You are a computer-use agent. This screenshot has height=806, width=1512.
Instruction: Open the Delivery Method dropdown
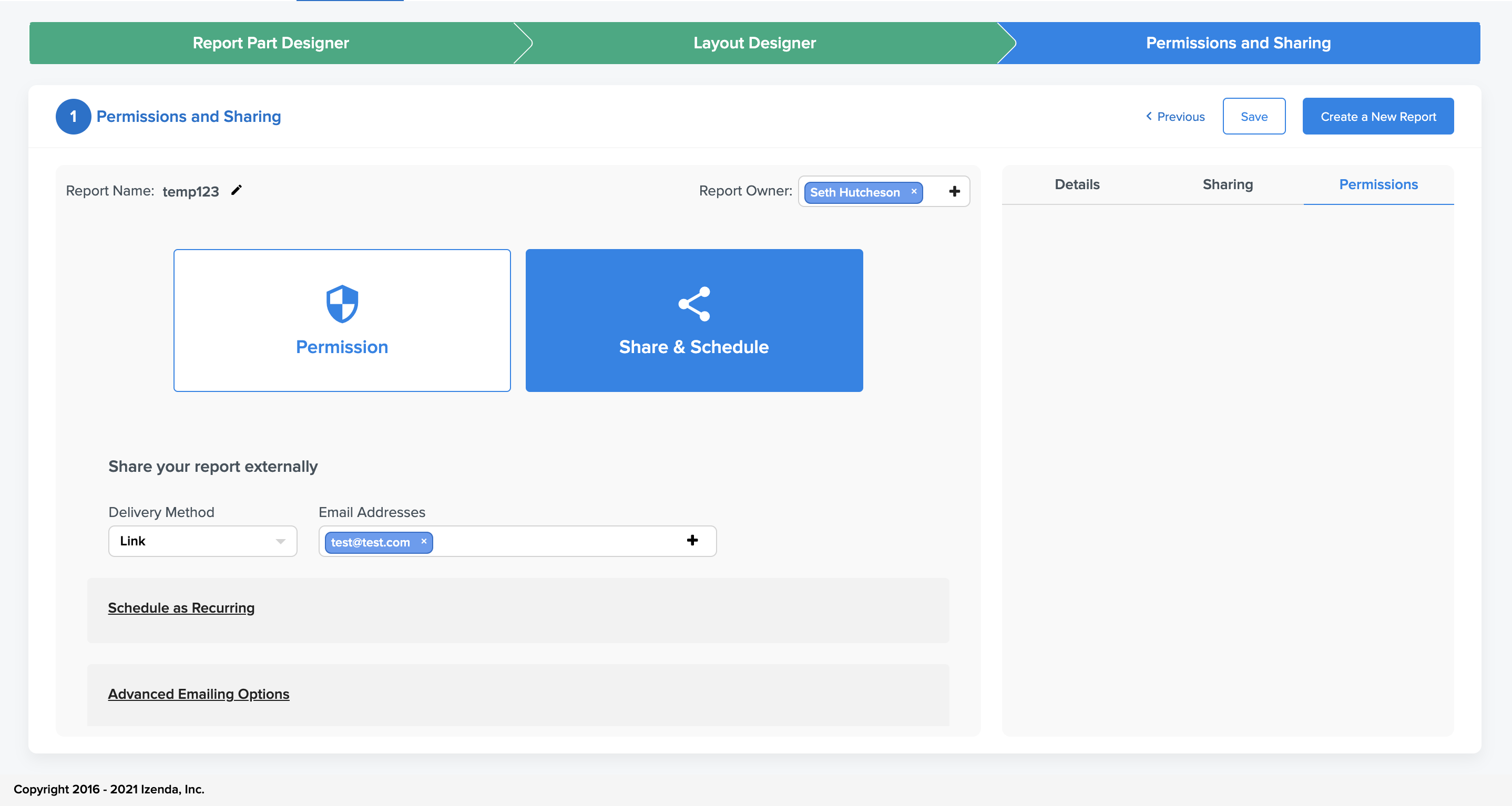pyautogui.click(x=202, y=541)
